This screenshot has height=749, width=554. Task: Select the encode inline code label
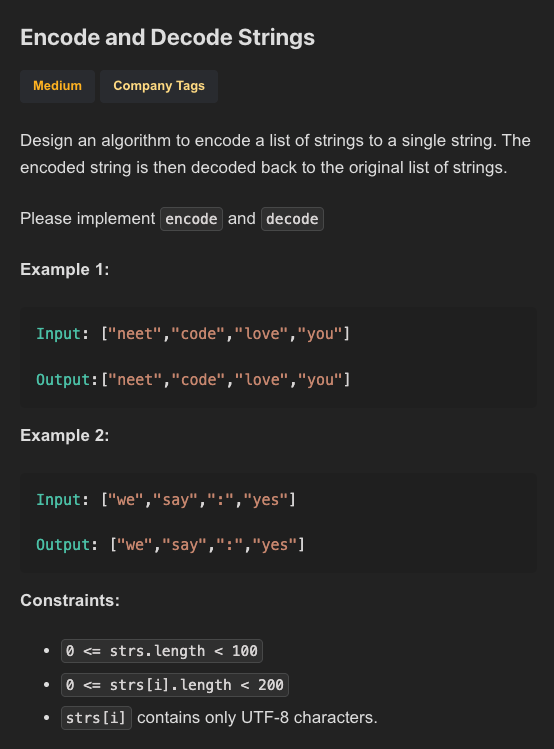tap(191, 219)
